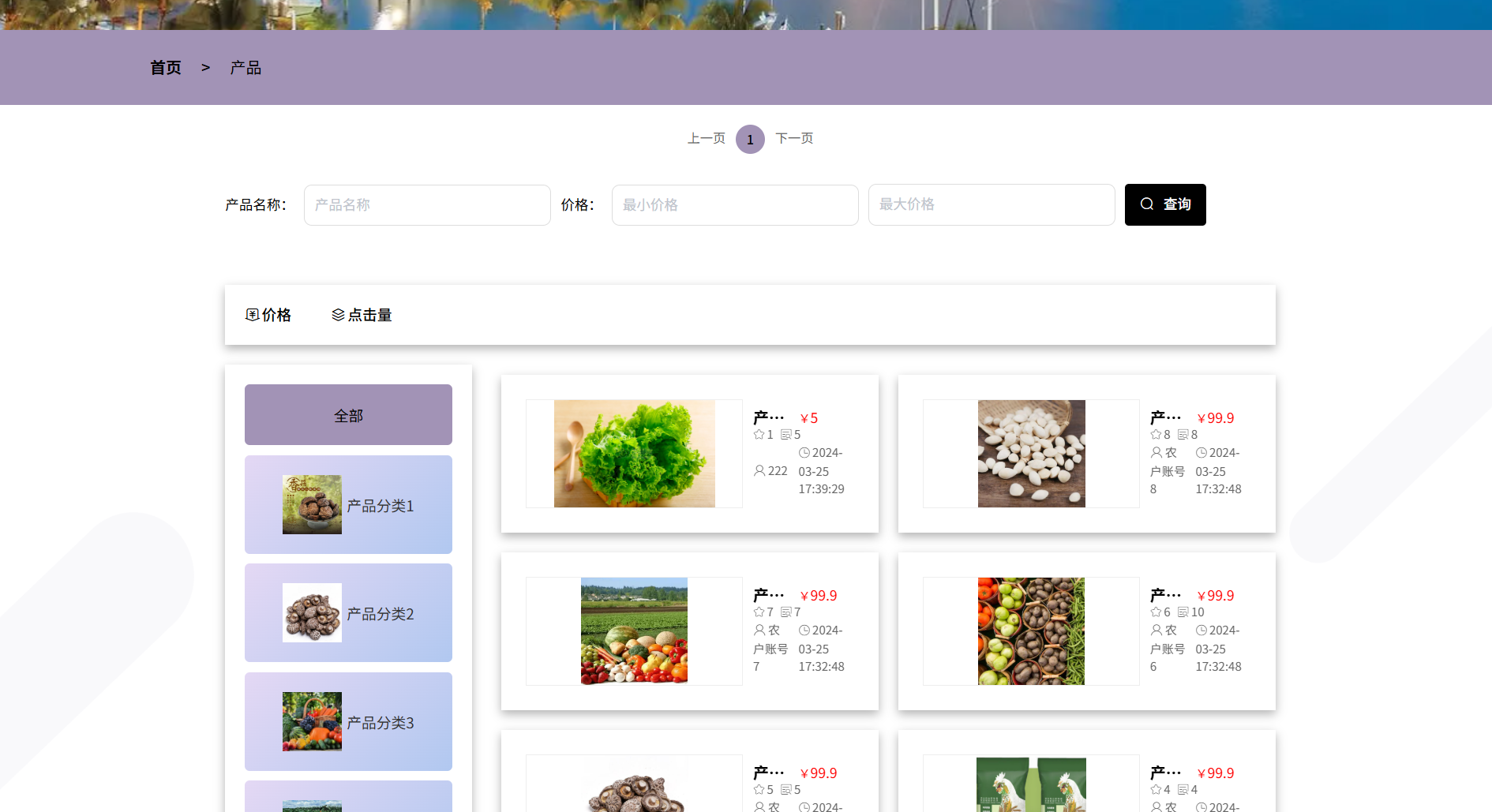This screenshot has width=1492, height=812.
Task: Sort products by 点击量
Action: click(362, 315)
